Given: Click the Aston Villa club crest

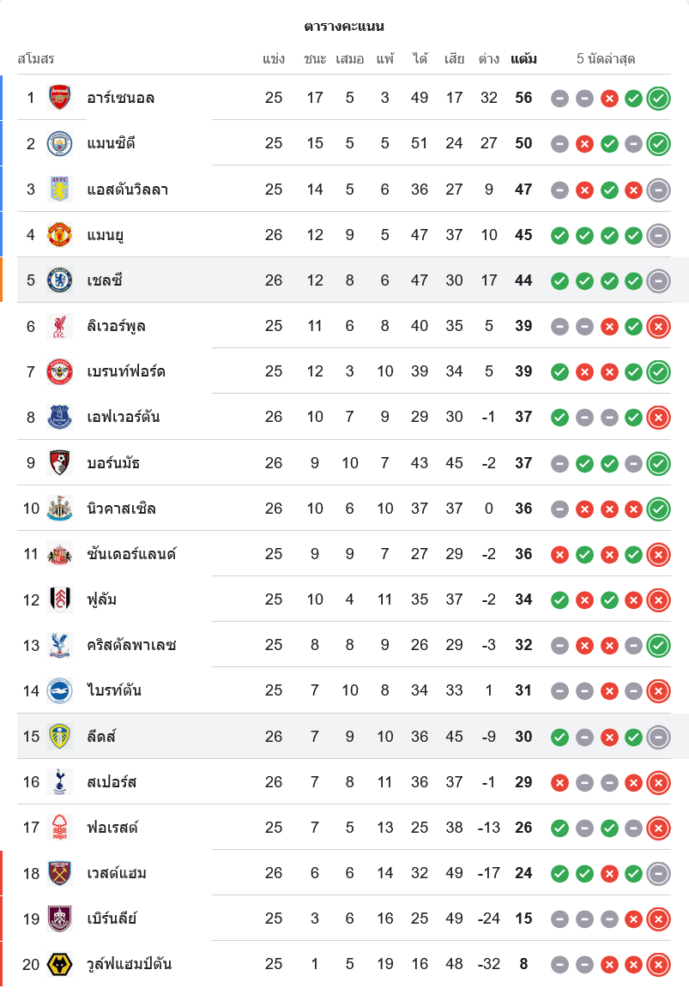Looking at the screenshot, I should 60,189.
